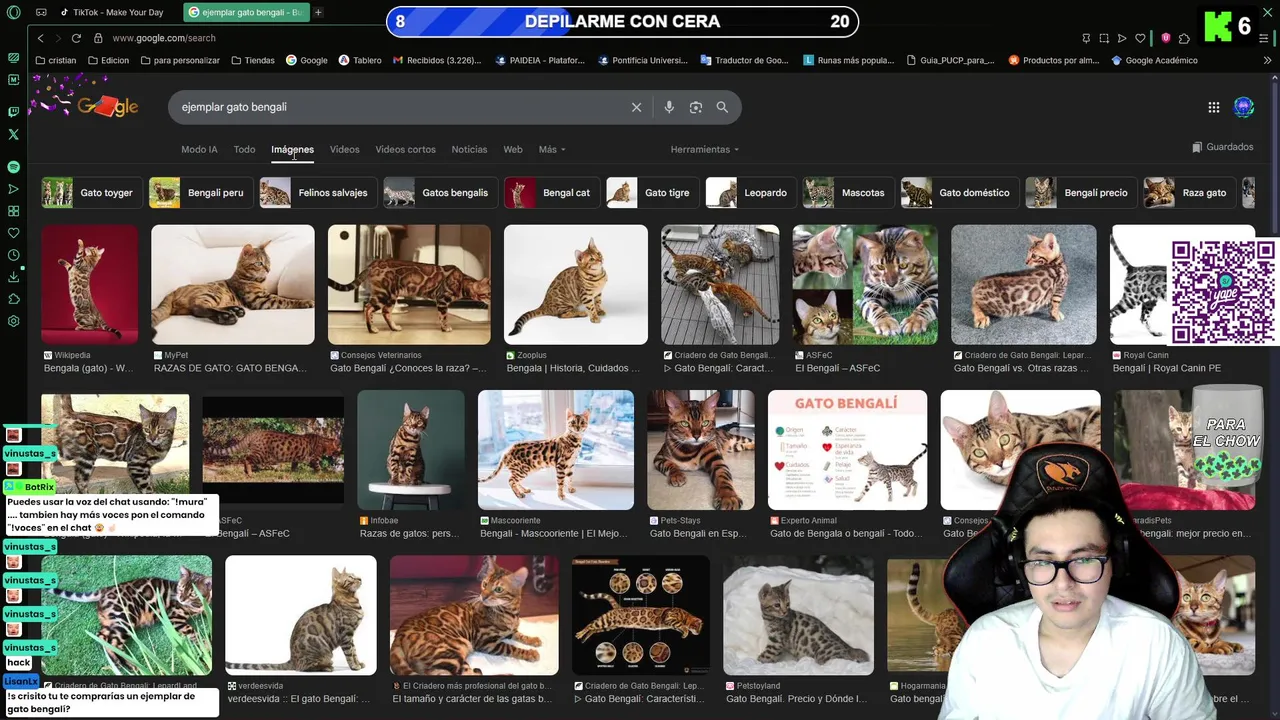Show hidden bookmarks with double chevron
The width and height of the screenshot is (1280, 720).
[1268, 60]
